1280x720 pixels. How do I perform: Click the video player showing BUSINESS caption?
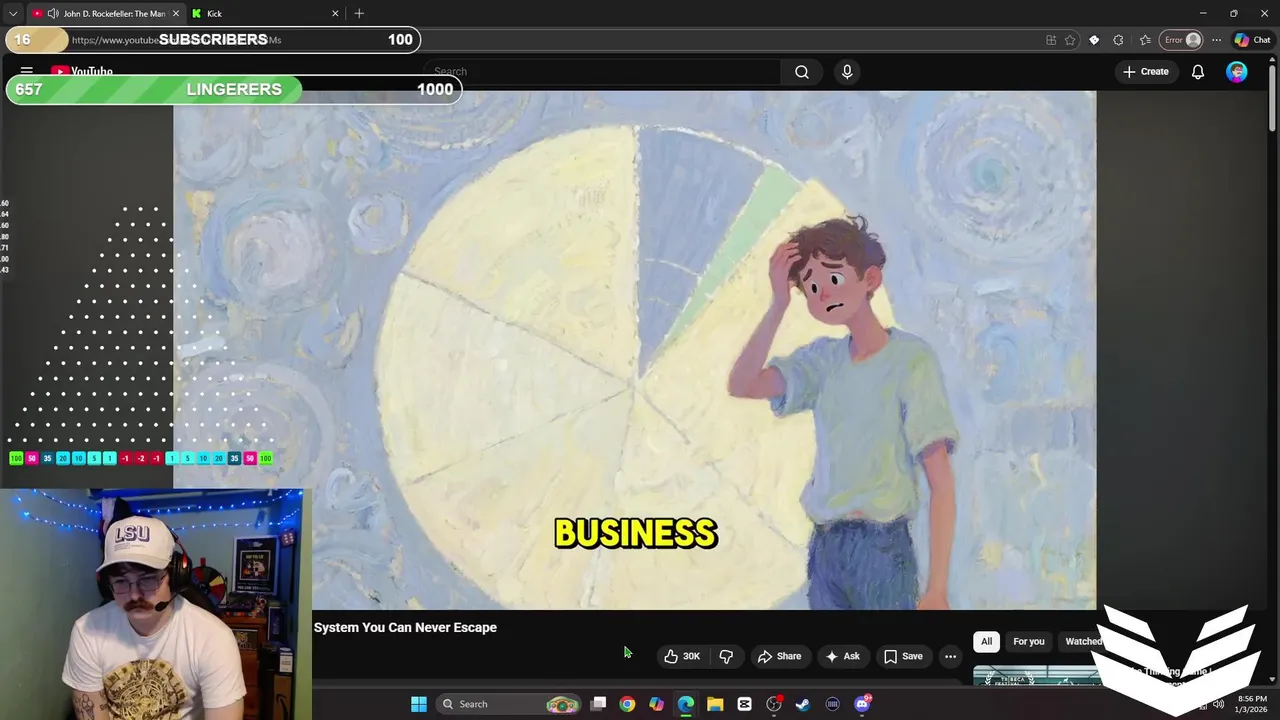pos(634,350)
